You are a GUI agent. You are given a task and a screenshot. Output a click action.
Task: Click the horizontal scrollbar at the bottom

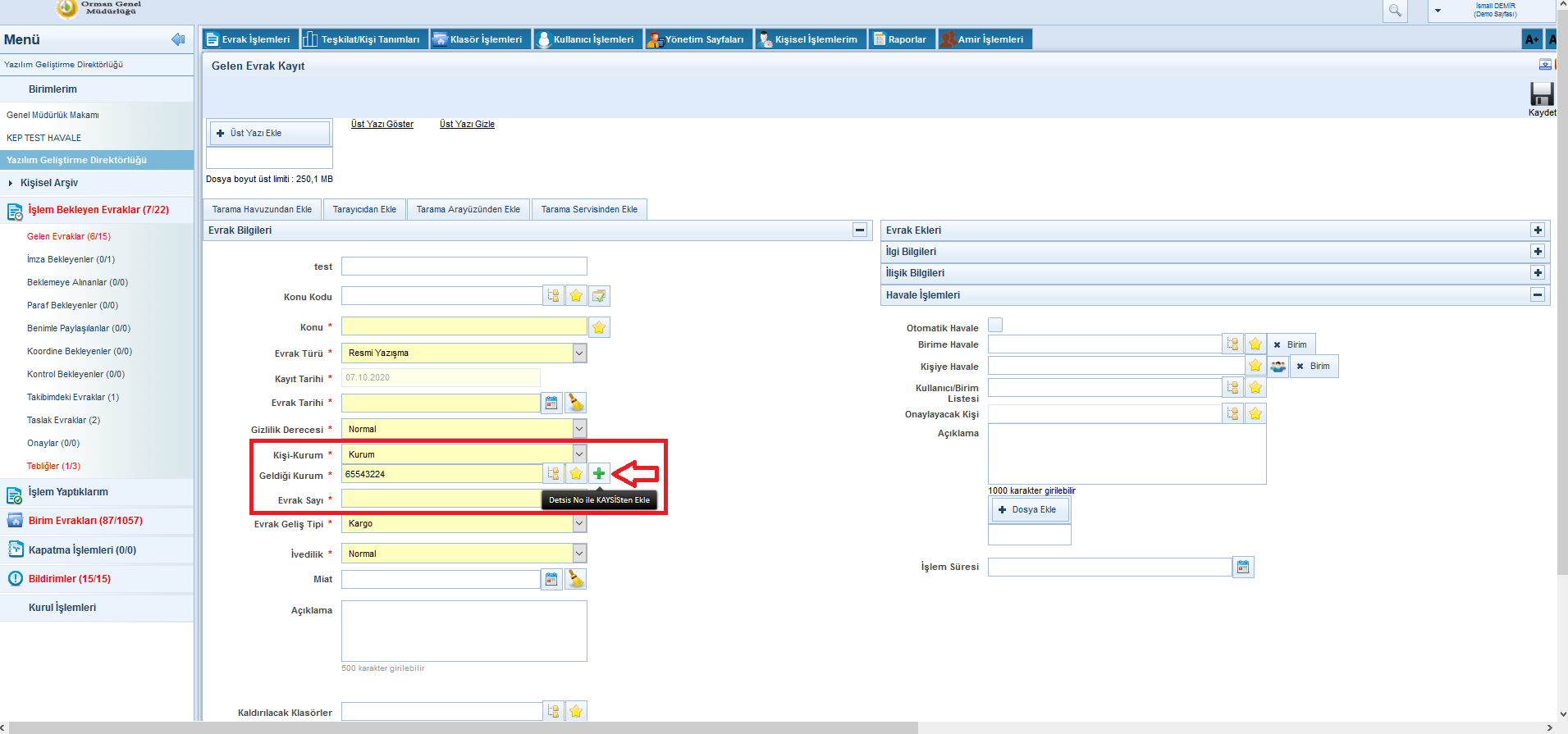[459, 727]
